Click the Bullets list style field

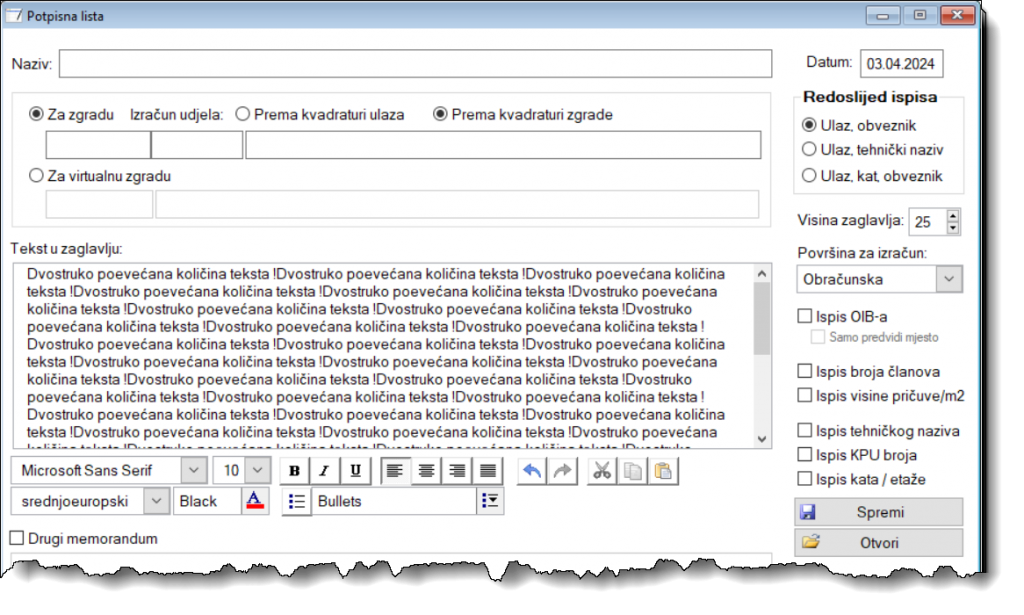(x=394, y=501)
